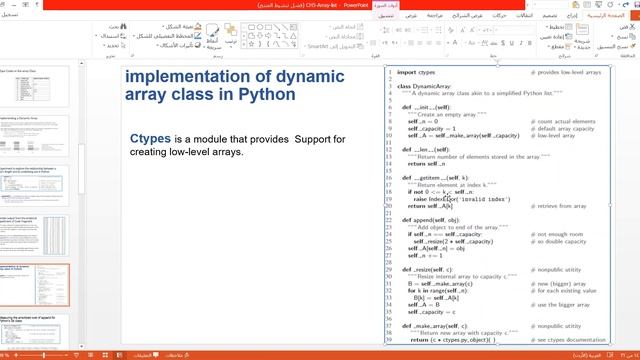Click the Copy (نسخ) icon
Viewport: 640px width, 360px height.
(x=632, y=36)
